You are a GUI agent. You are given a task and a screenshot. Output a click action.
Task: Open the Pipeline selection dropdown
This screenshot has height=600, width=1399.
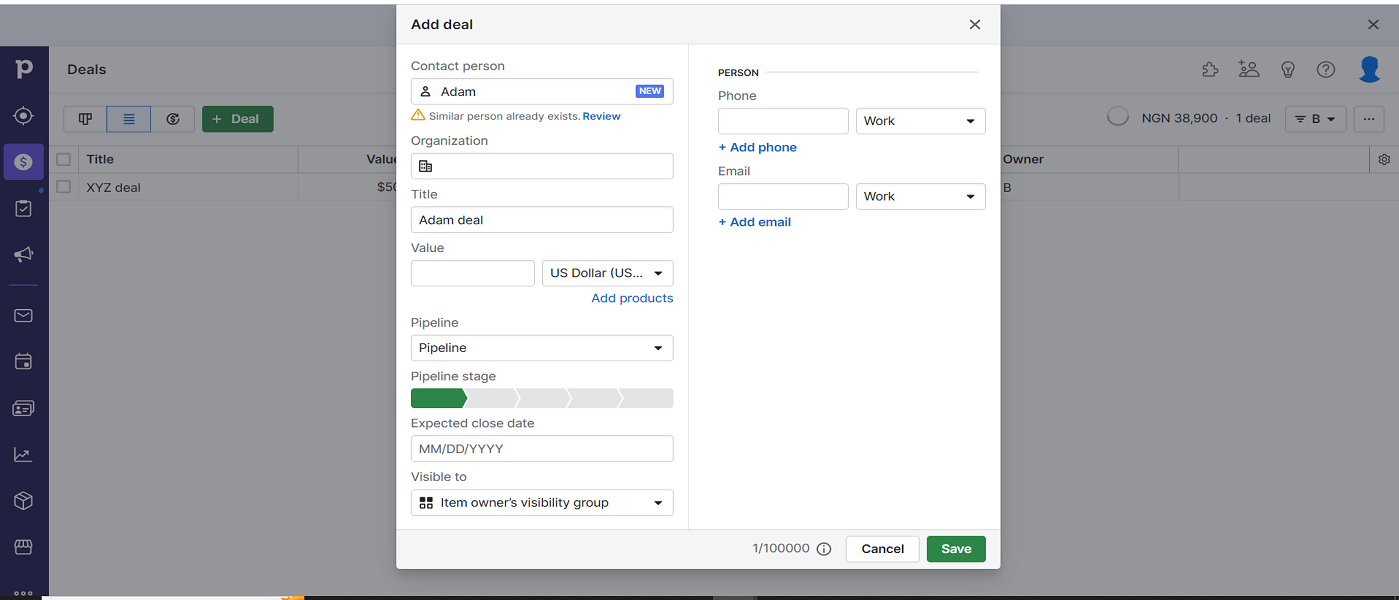[542, 348]
